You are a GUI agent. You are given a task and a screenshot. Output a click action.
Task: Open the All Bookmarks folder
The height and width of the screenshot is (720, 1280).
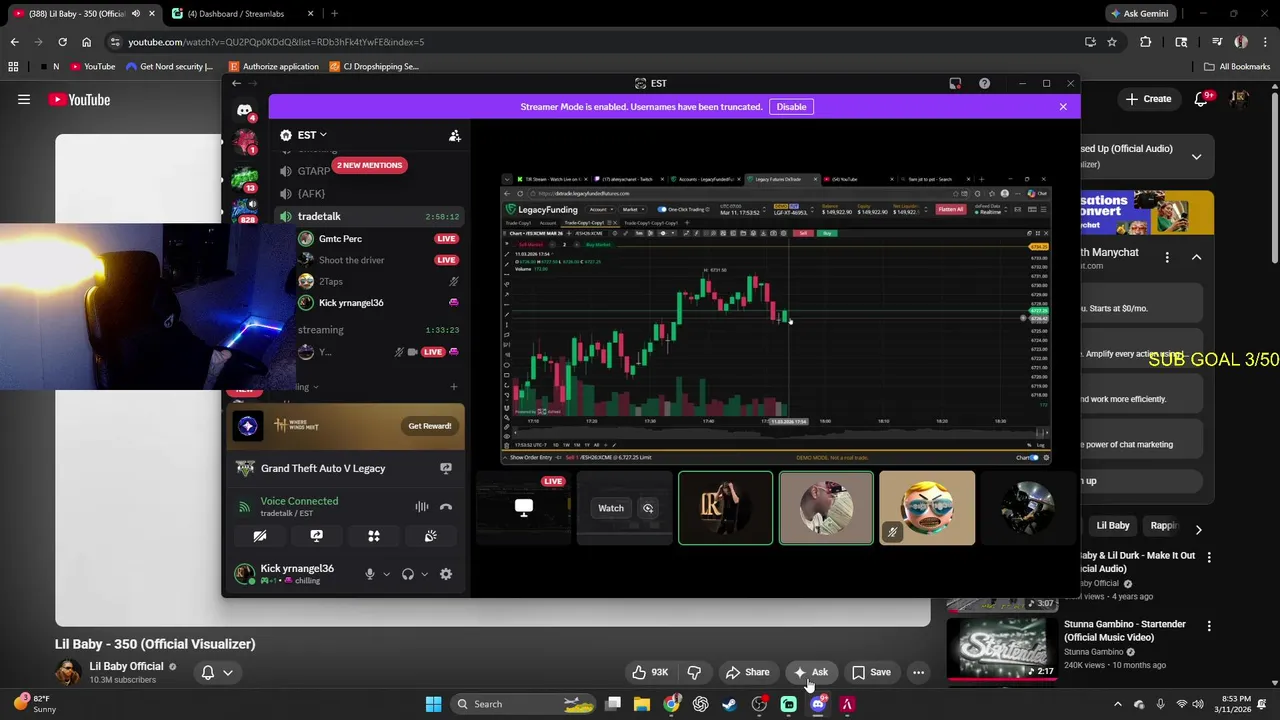point(1236,66)
